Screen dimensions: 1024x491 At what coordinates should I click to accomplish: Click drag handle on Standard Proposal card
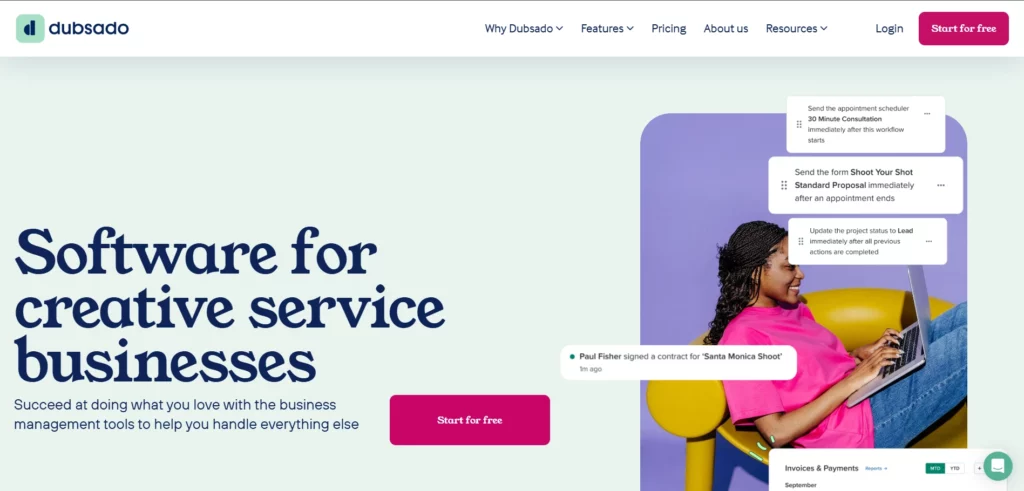784,185
